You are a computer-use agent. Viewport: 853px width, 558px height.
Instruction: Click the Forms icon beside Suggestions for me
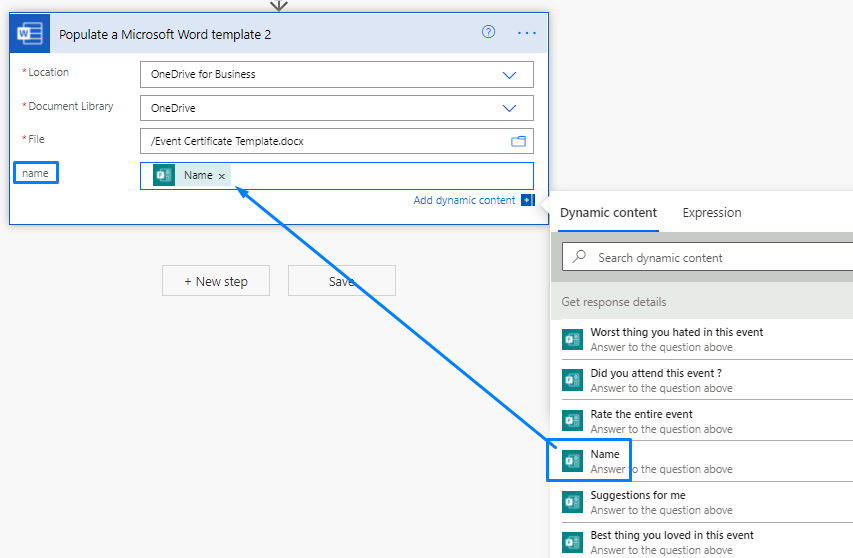click(x=572, y=502)
